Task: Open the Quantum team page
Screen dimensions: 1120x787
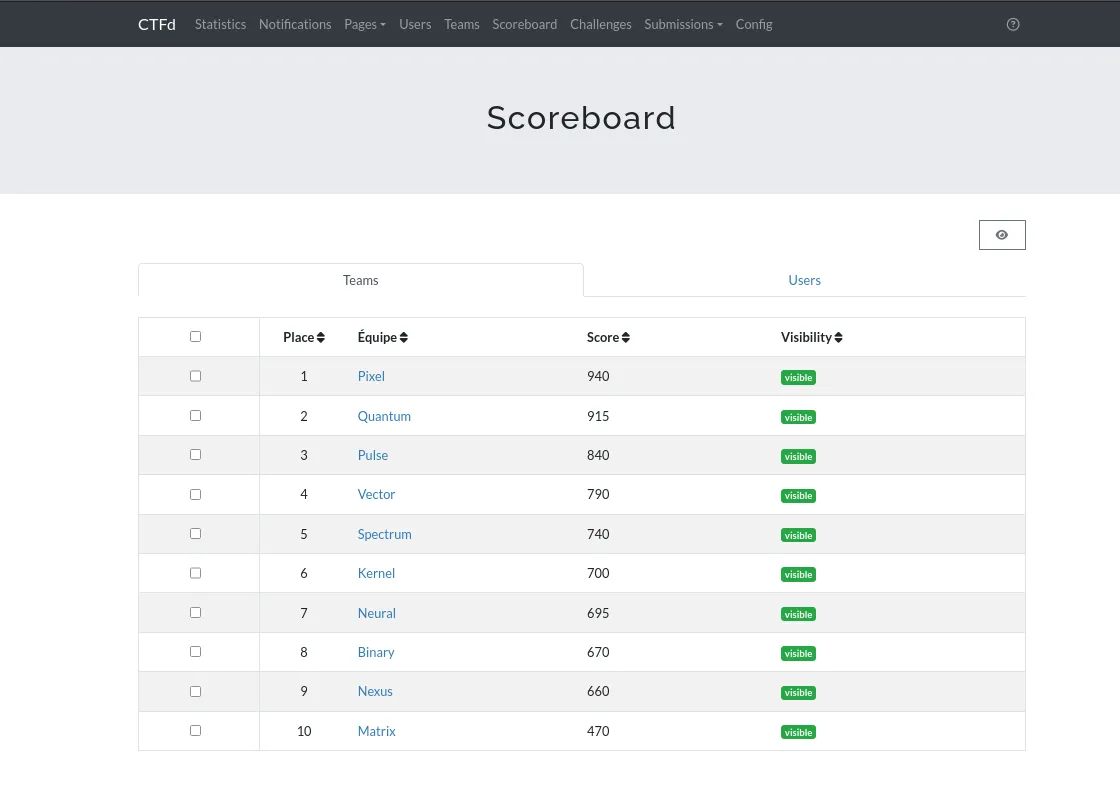Action: pos(384,415)
